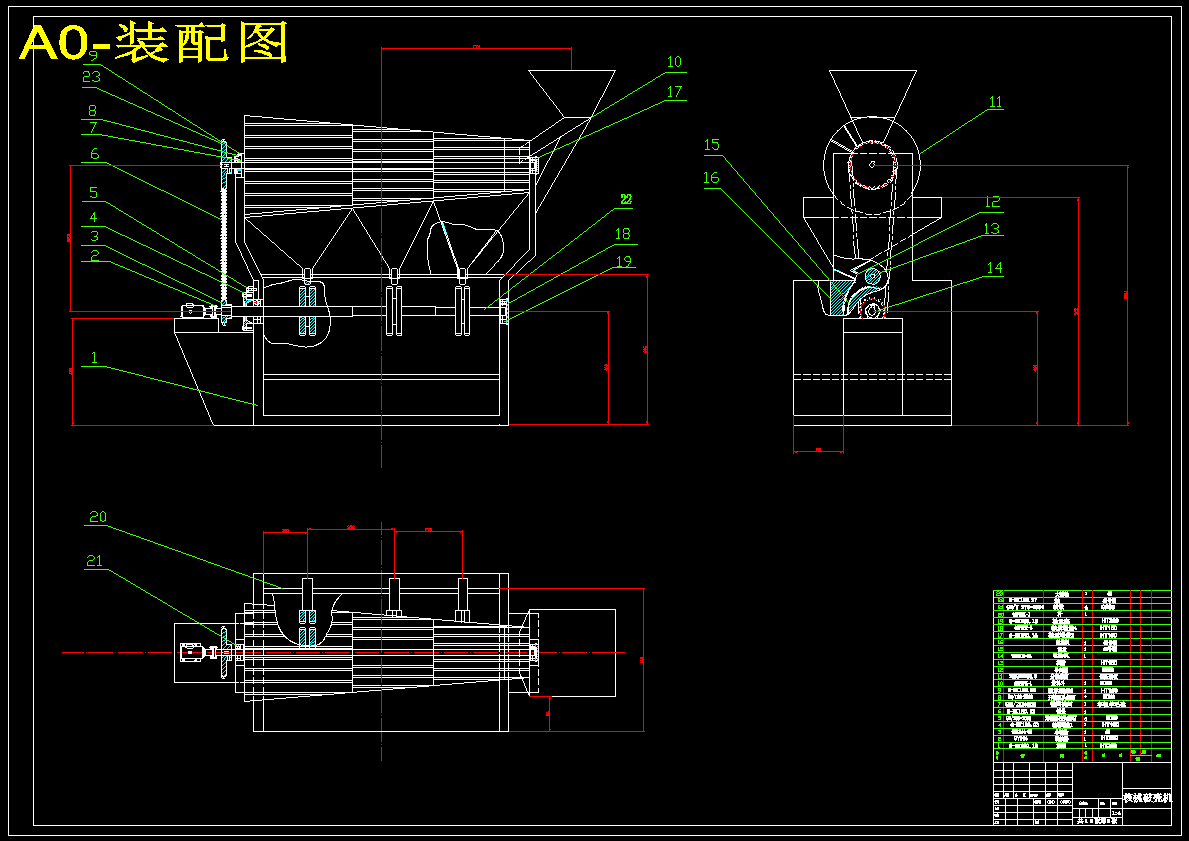
Task: Select part callout number 21
Action: point(94,561)
